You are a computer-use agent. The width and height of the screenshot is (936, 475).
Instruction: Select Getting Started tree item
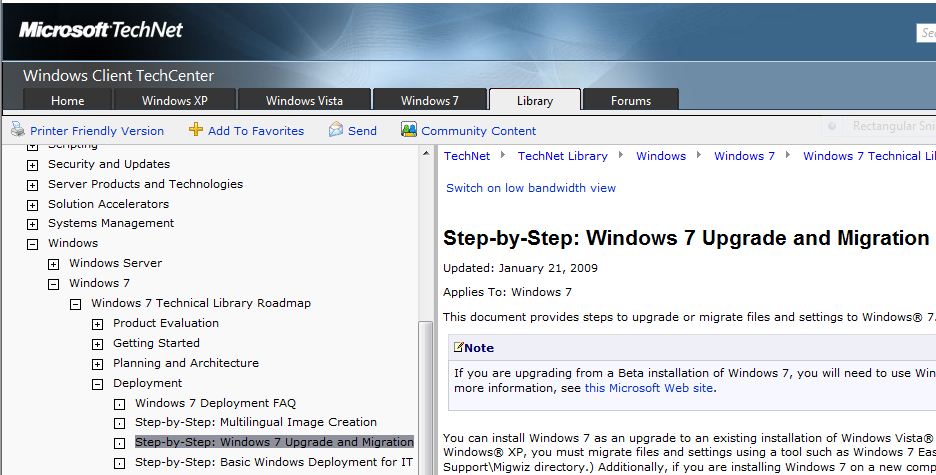click(156, 343)
